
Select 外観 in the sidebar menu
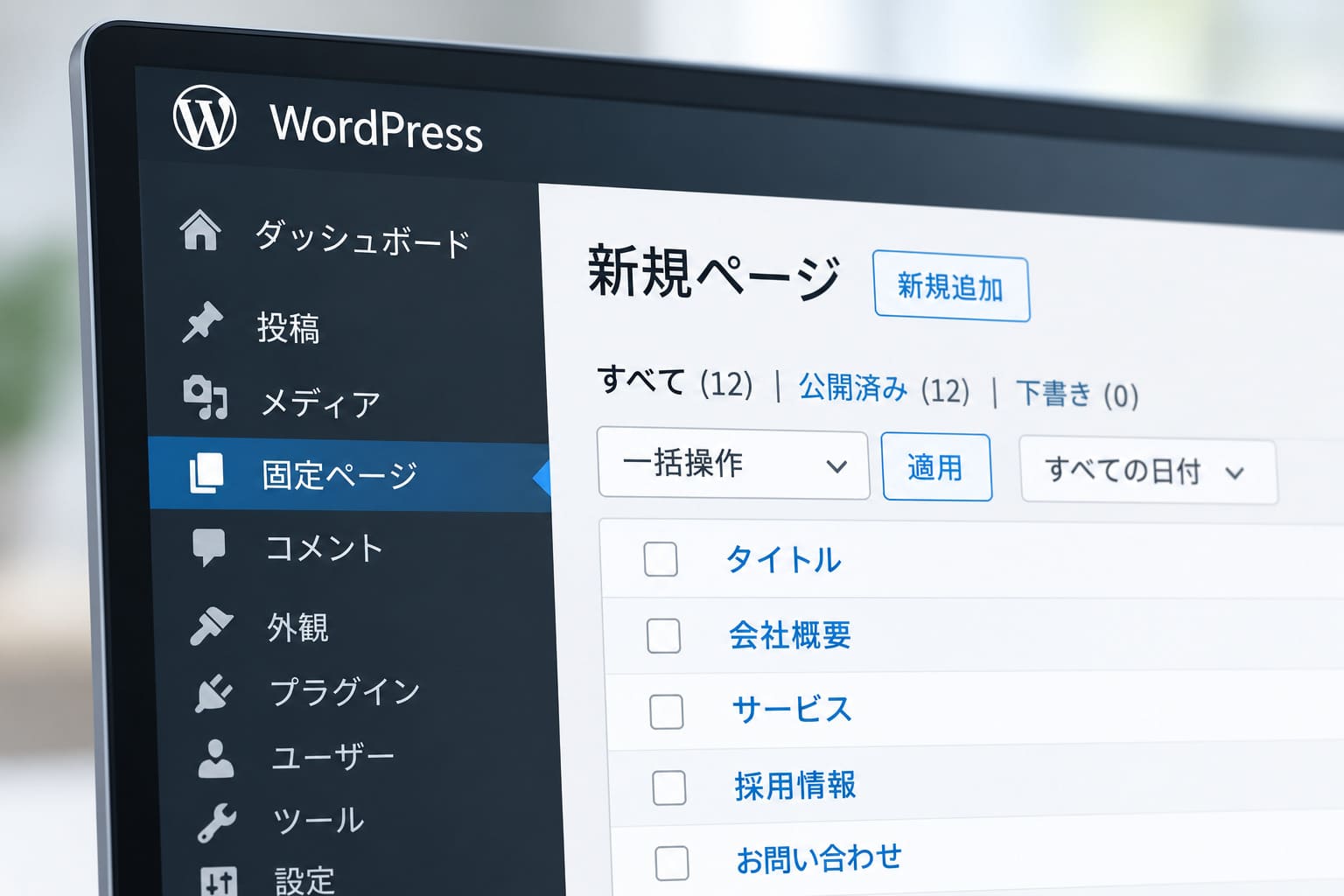(x=298, y=627)
